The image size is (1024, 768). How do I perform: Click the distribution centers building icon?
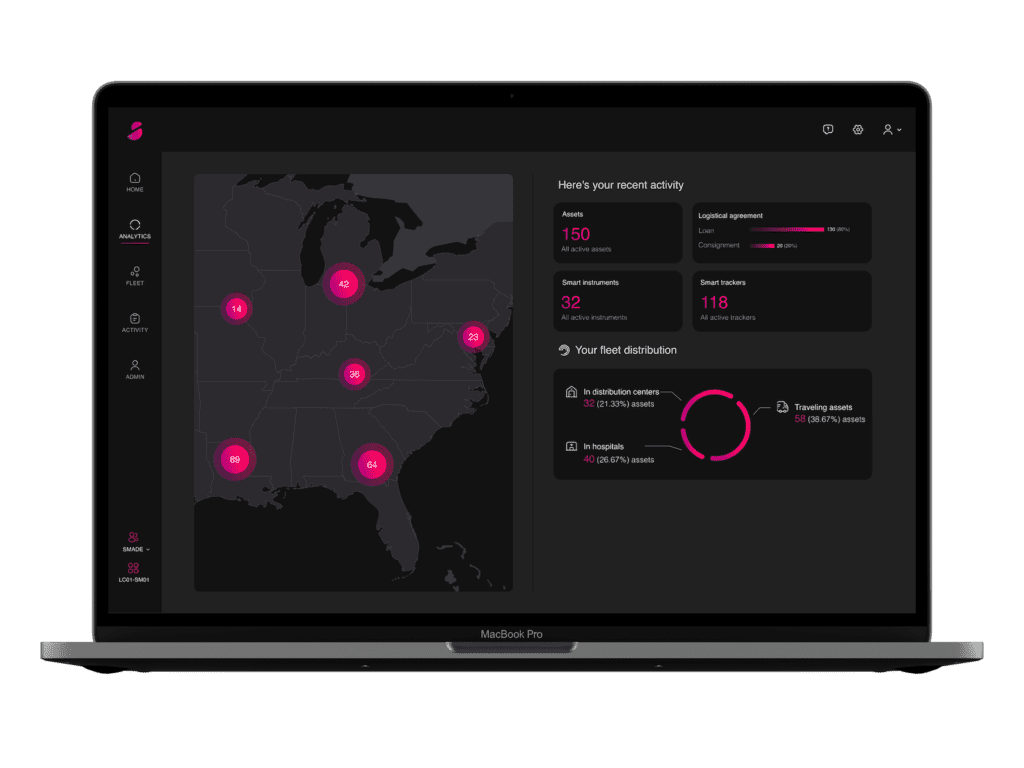tap(571, 393)
